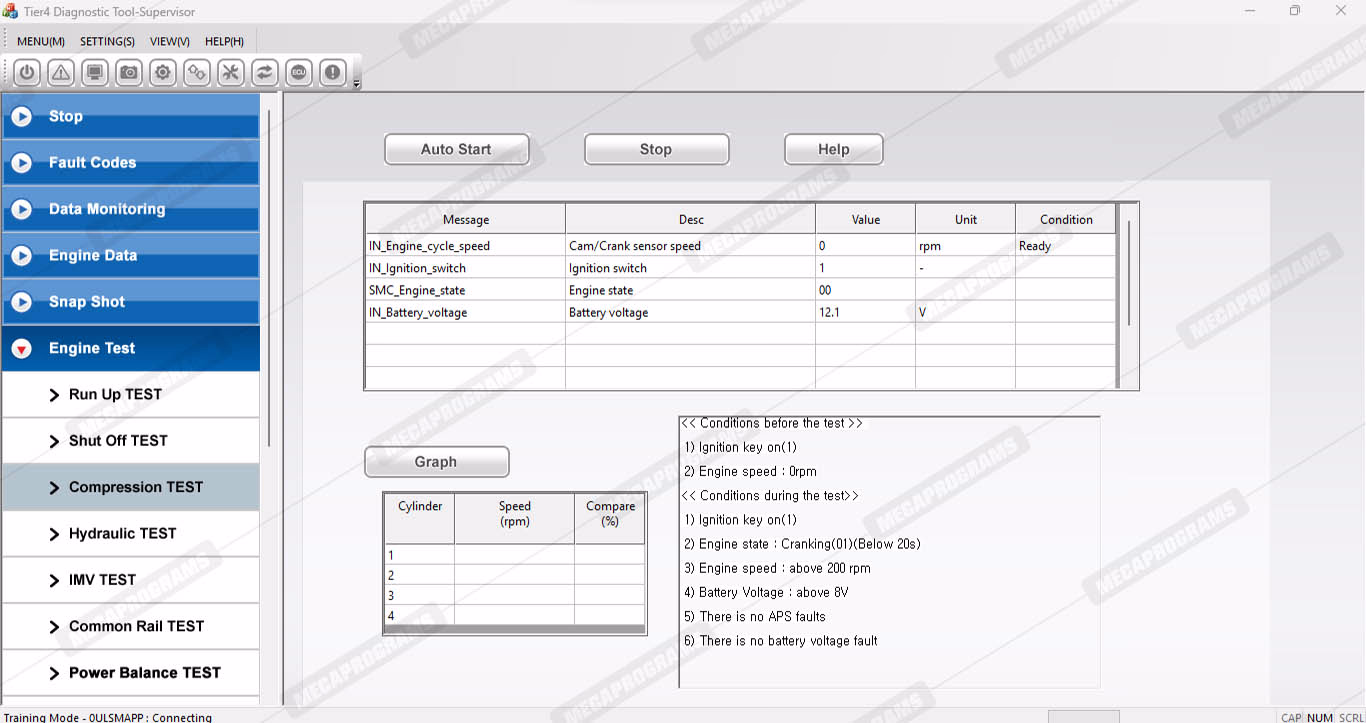The height and width of the screenshot is (723, 1366).
Task: Open the IMV TEST entry
Action: click(131, 580)
